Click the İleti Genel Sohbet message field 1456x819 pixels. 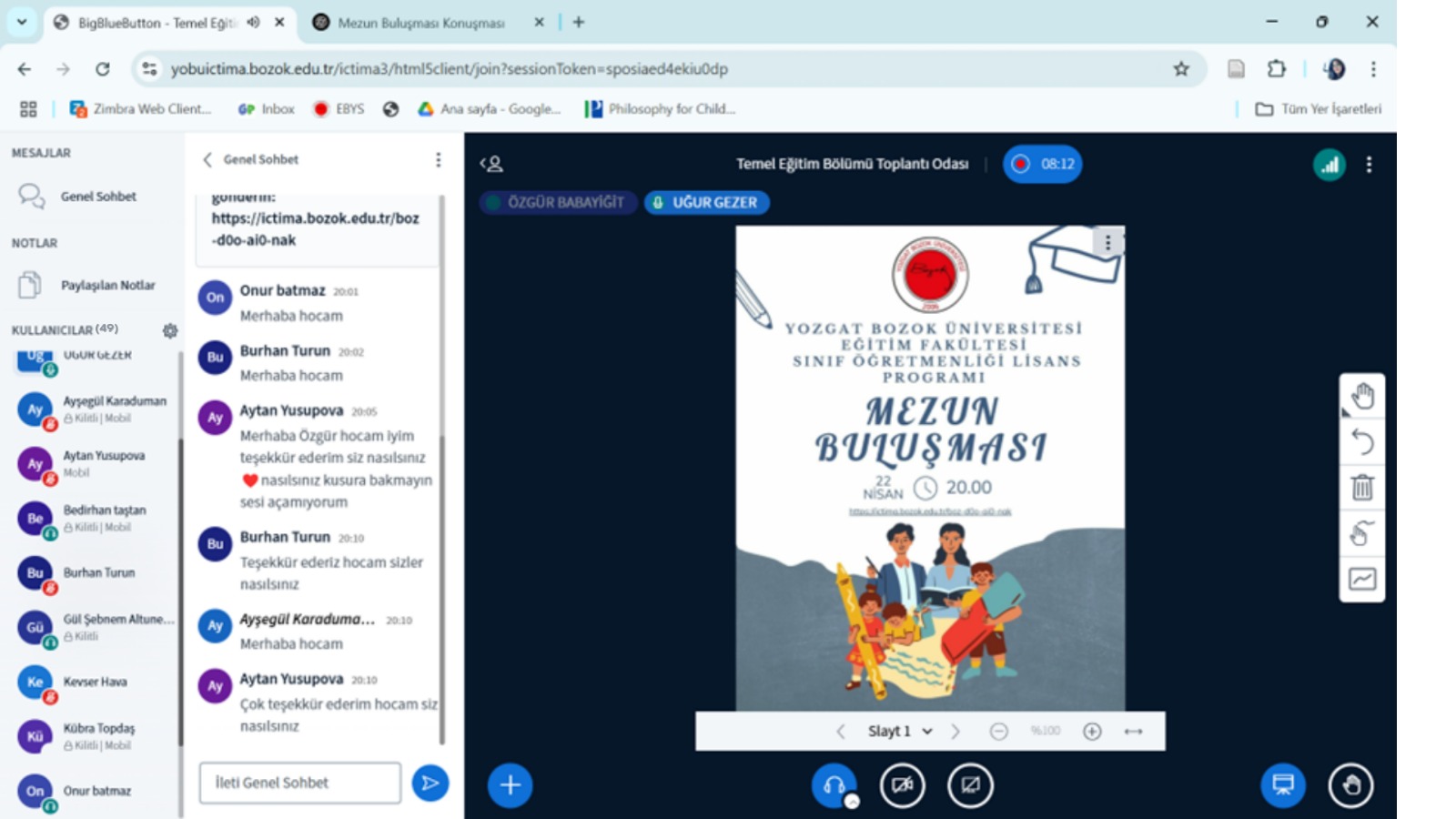(300, 783)
